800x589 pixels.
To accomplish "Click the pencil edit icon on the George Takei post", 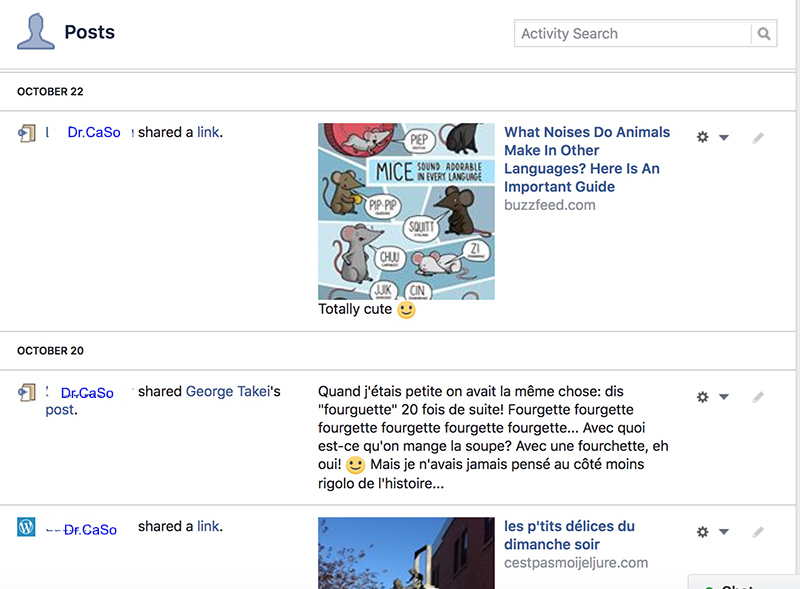I will tap(758, 397).
